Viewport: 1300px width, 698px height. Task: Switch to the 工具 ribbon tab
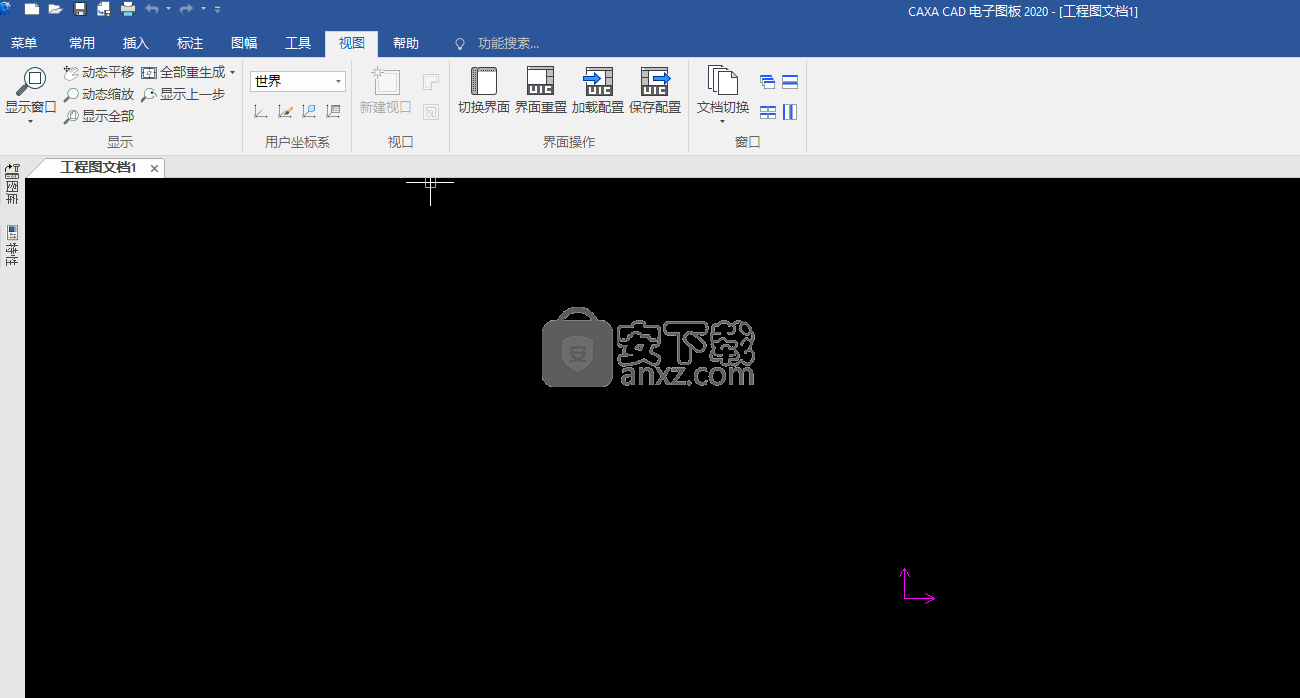[x=298, y=43]
